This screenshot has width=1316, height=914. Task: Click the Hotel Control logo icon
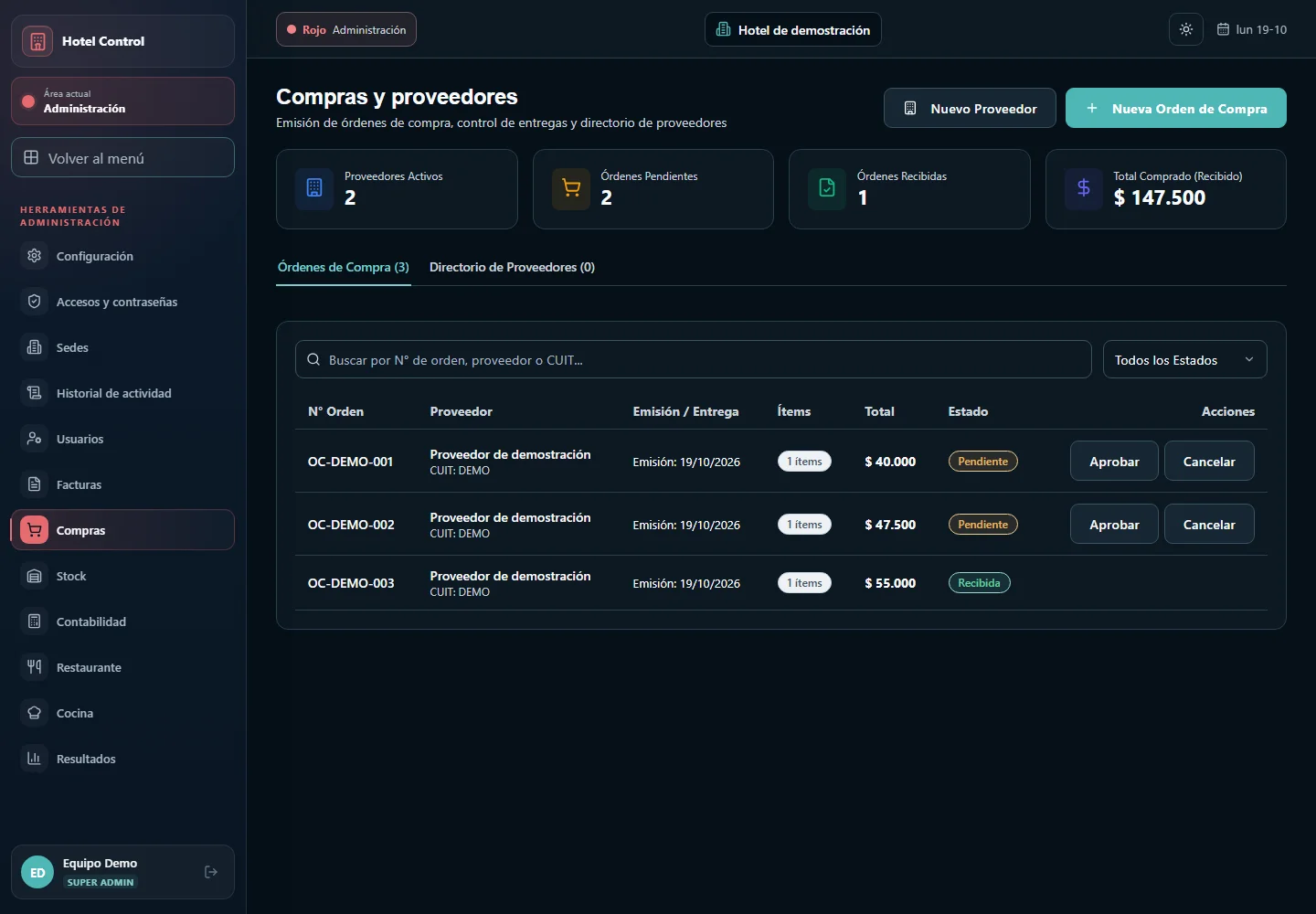[x=37, y=41]
